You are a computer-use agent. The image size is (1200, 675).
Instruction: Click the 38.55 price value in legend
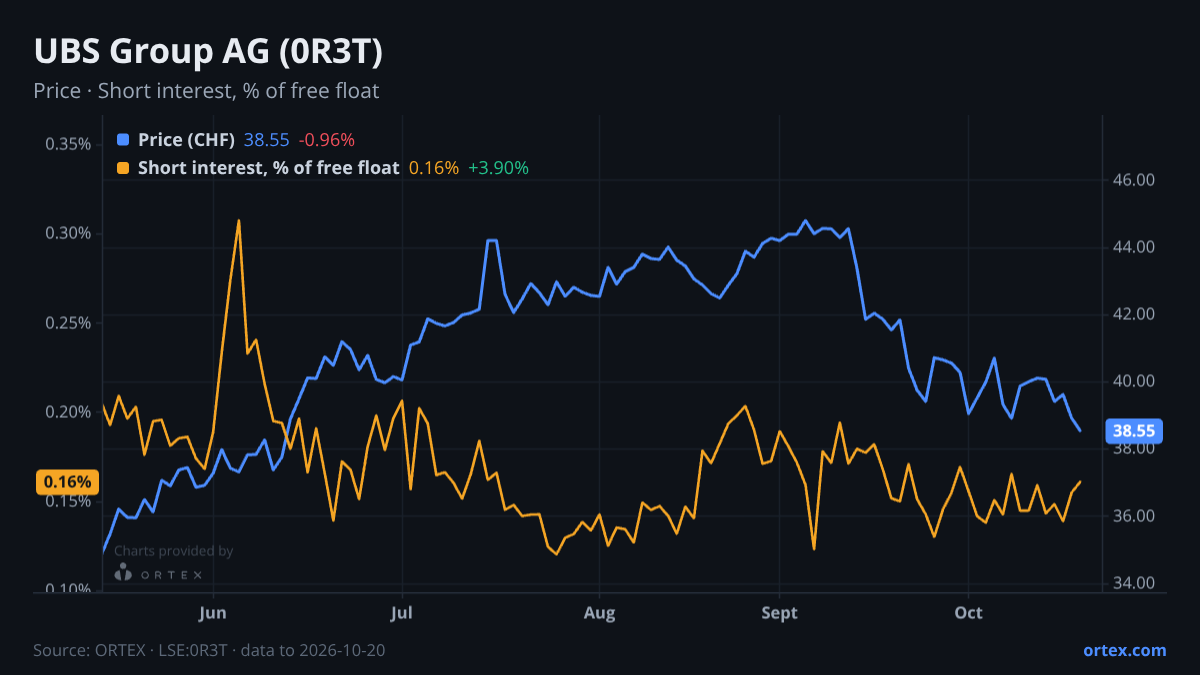point(266,140)
